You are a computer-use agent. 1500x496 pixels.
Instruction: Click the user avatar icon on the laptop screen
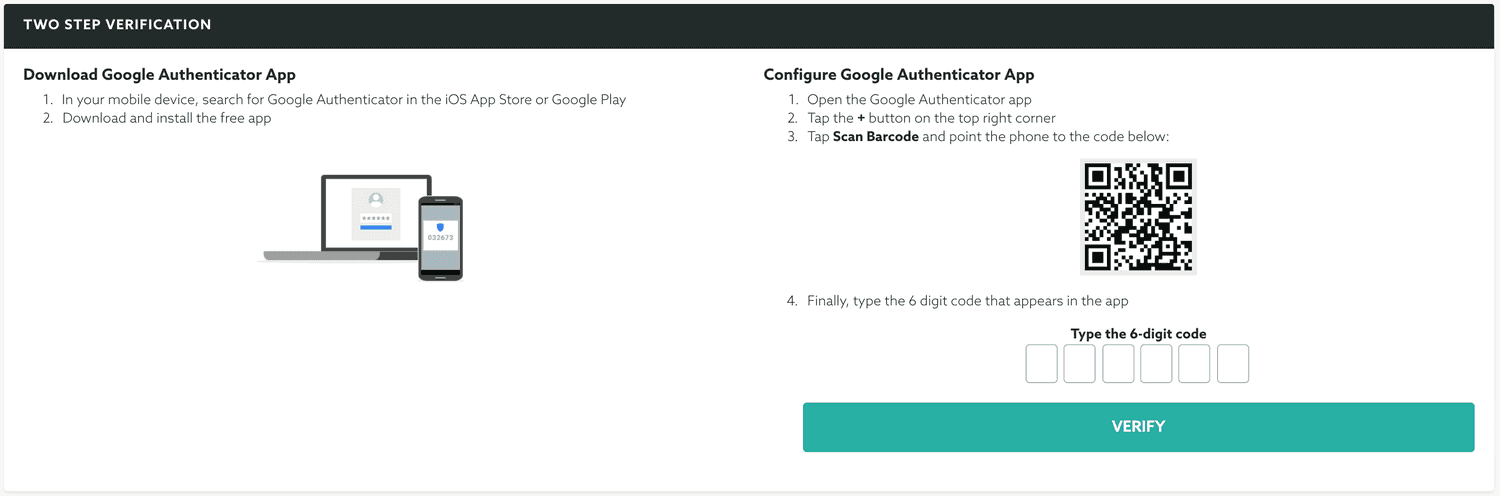376,199
